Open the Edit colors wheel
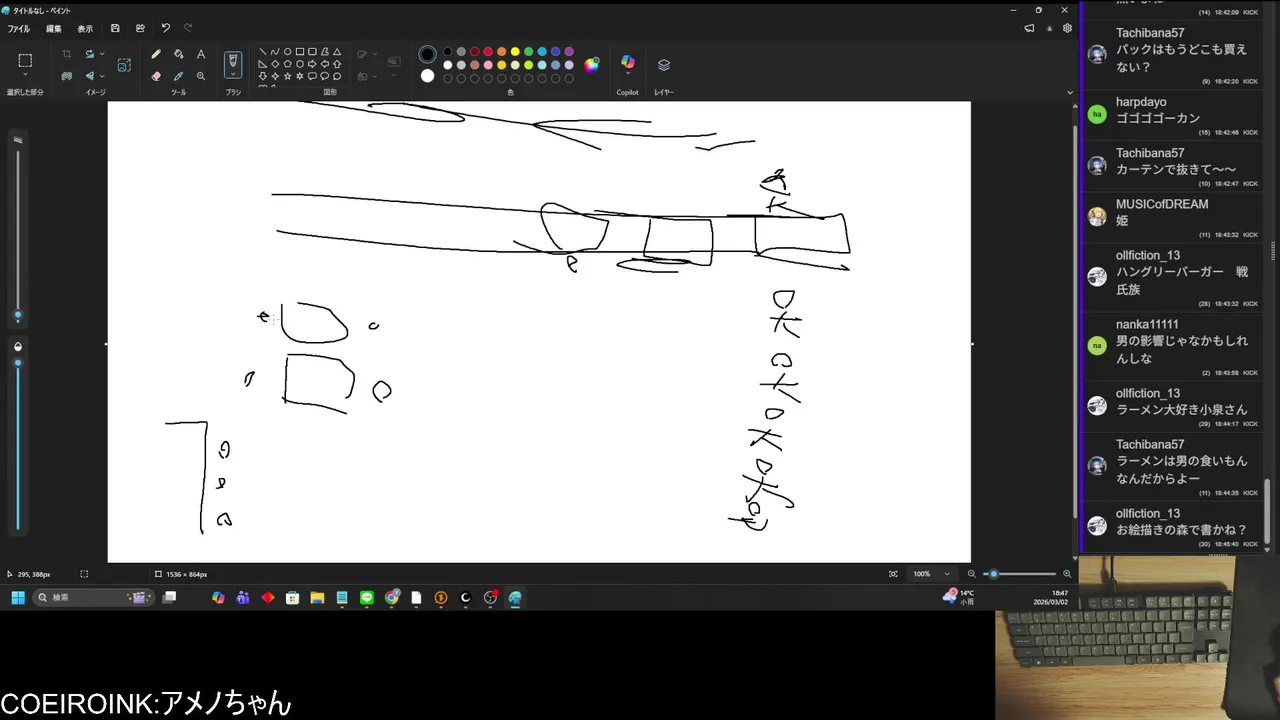The height and width of the screenshot is (720, 1280). pyautogui.click(x=592, y=64)
